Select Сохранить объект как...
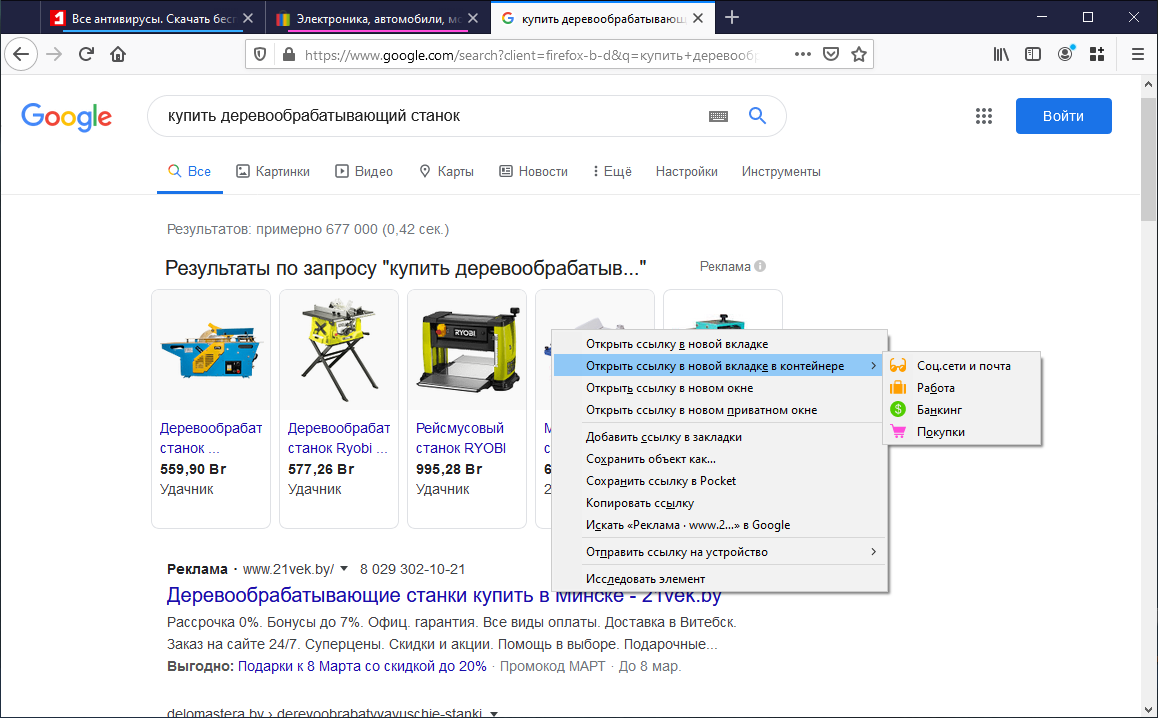Screen dimensions: 1158x718 (x=720, y=459)
